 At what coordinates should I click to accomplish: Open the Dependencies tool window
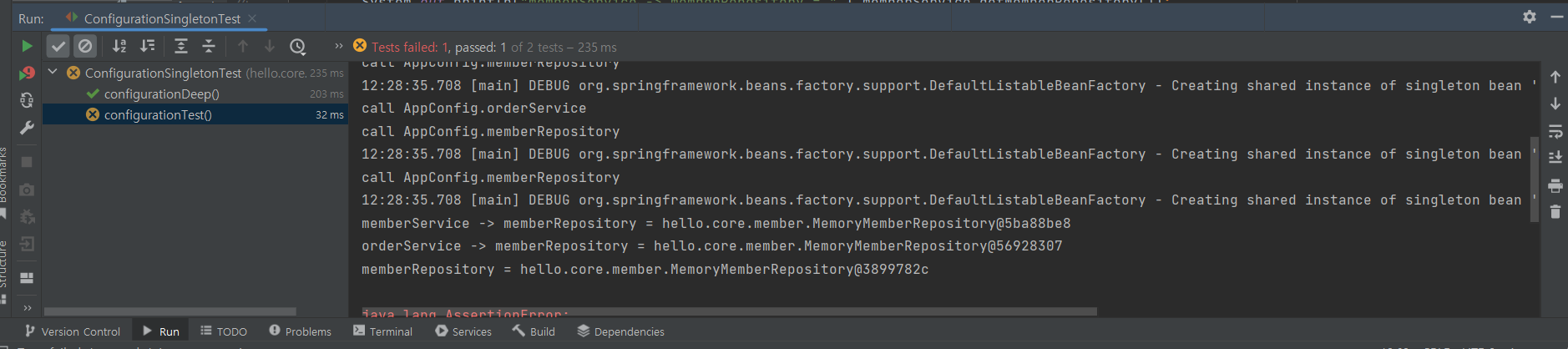point(621,331)
